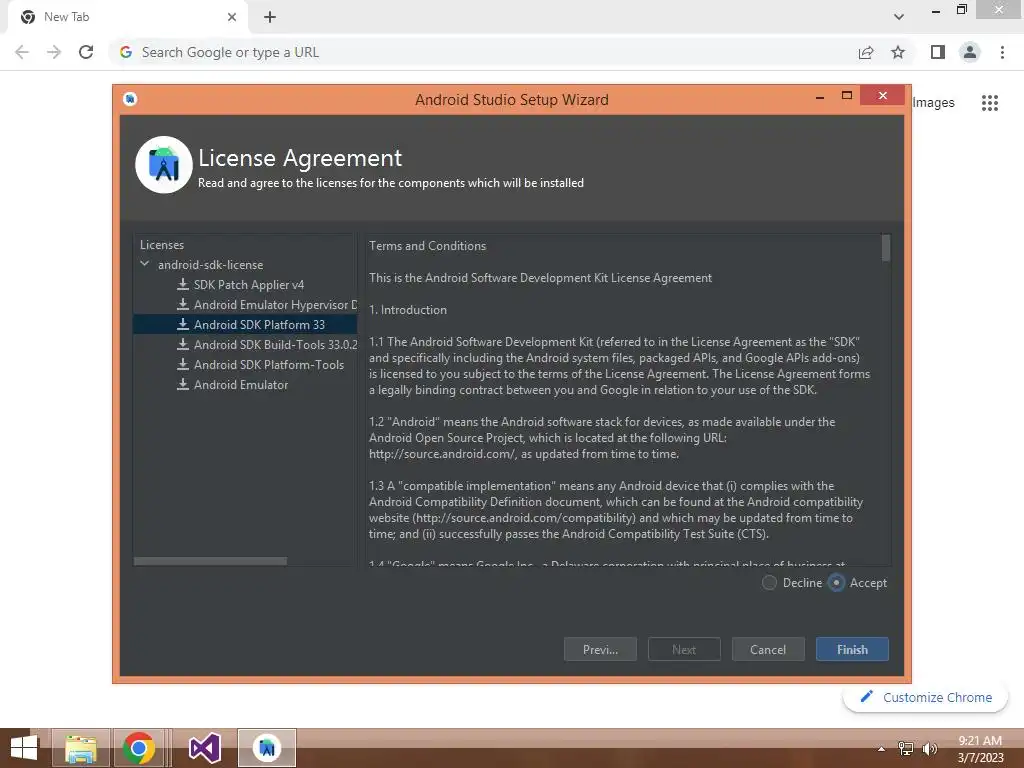Viewport: 1024px width, 768px height.
Task: Click the volume icon in system tray
Action: pyautogui.click(x=930, y=748)
